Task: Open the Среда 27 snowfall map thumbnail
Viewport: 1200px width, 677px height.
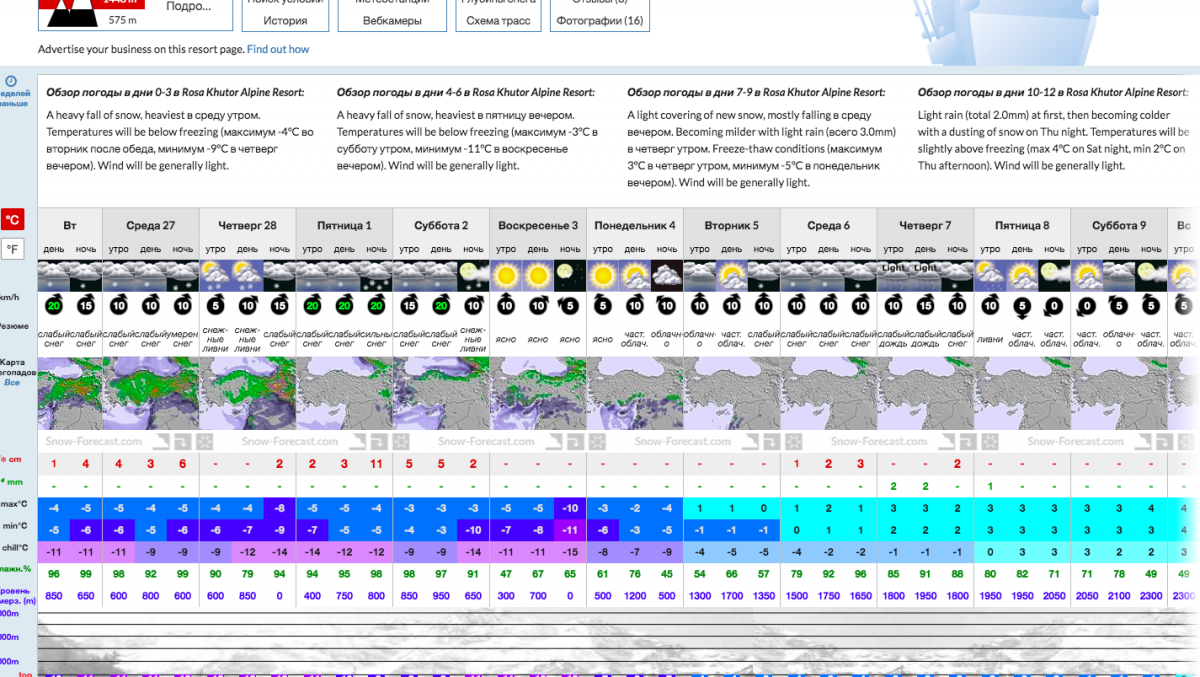Action: 151,394
